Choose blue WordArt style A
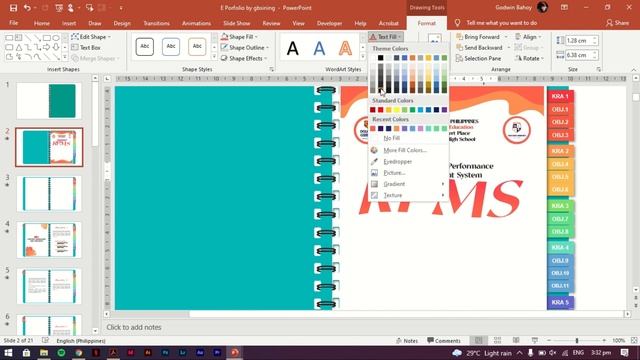Image resolution: width=640 pixels, height=360 pixels. 319,48
